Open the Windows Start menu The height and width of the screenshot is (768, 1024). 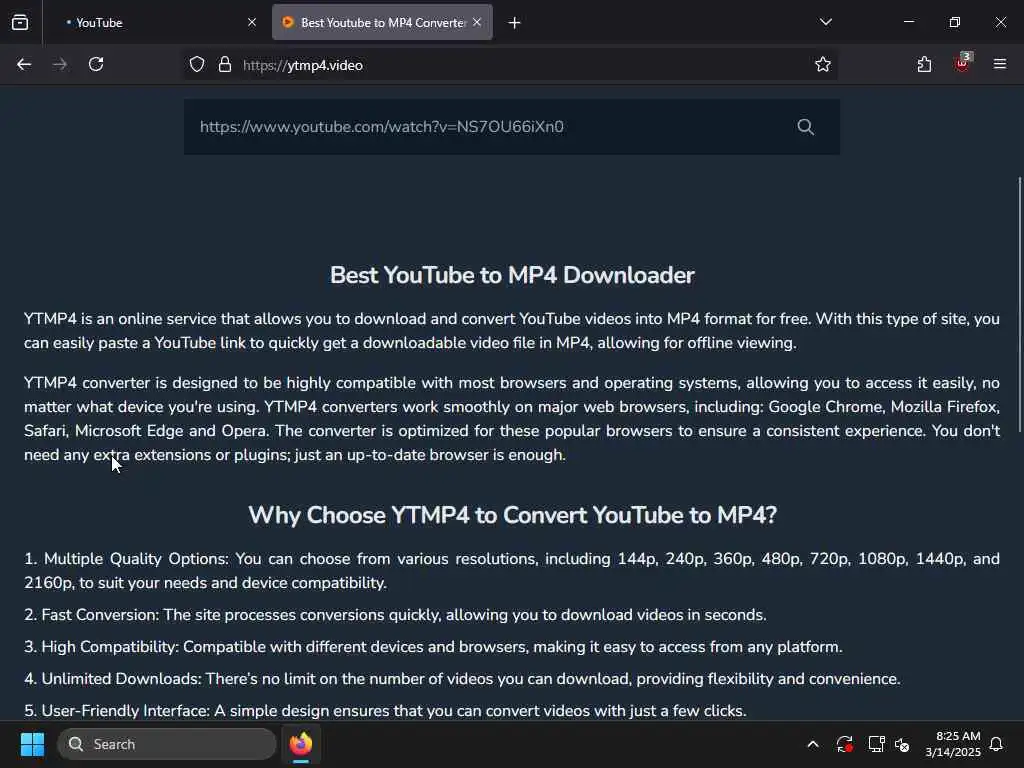click(32, 744)
